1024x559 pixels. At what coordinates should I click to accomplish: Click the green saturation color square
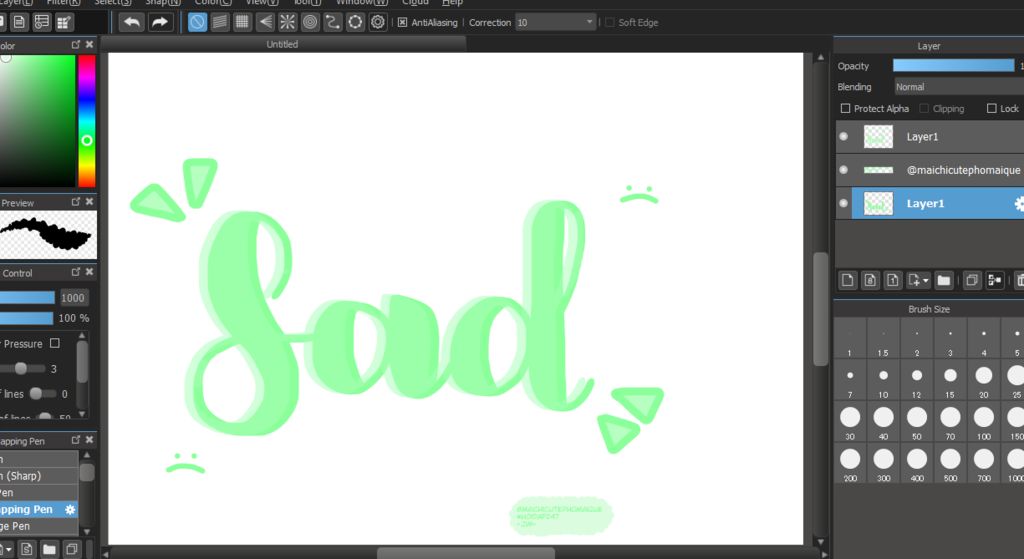pyautogui.click(x=37, y=121)
